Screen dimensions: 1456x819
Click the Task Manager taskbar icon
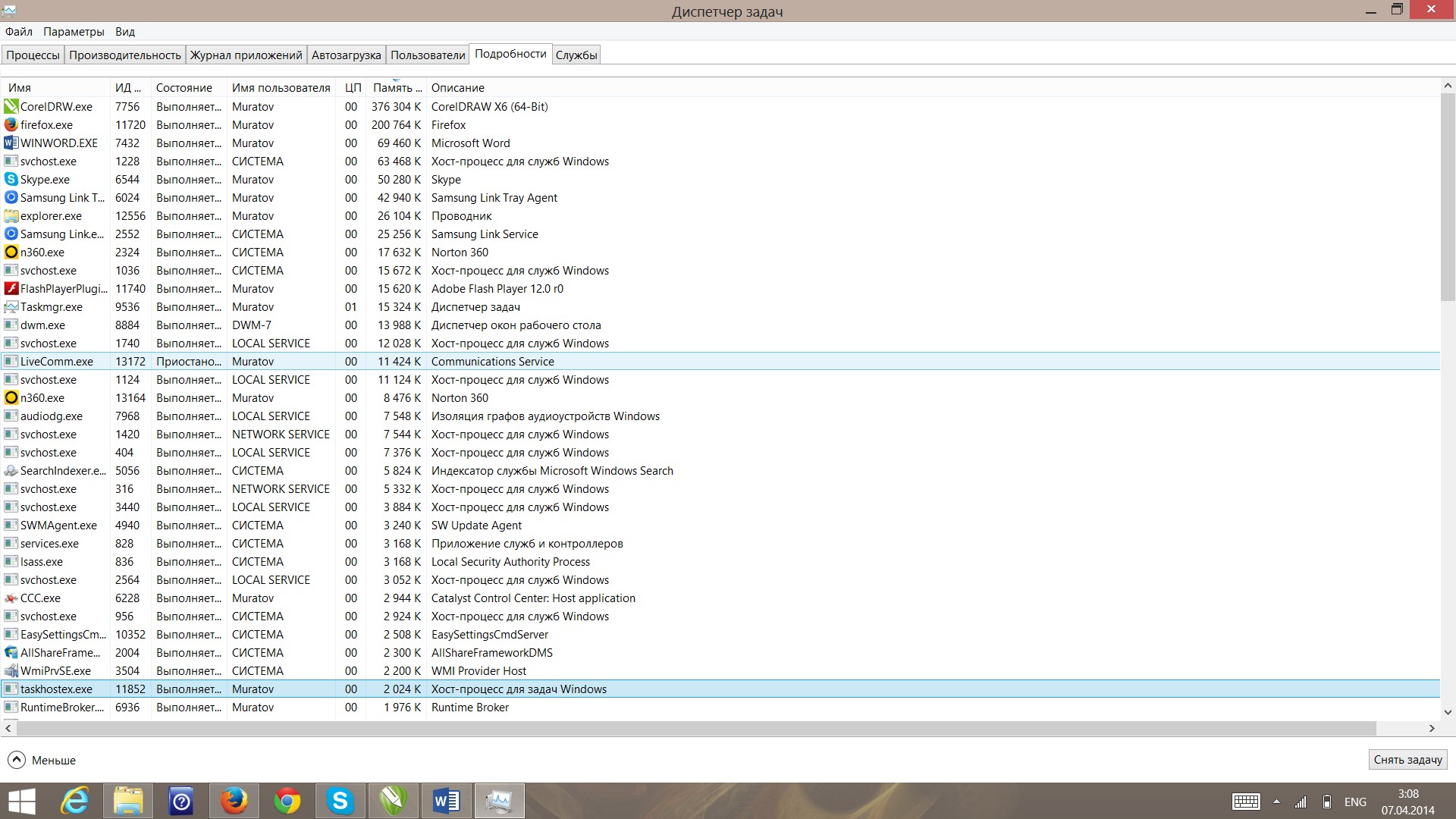[x=500, y=801]
